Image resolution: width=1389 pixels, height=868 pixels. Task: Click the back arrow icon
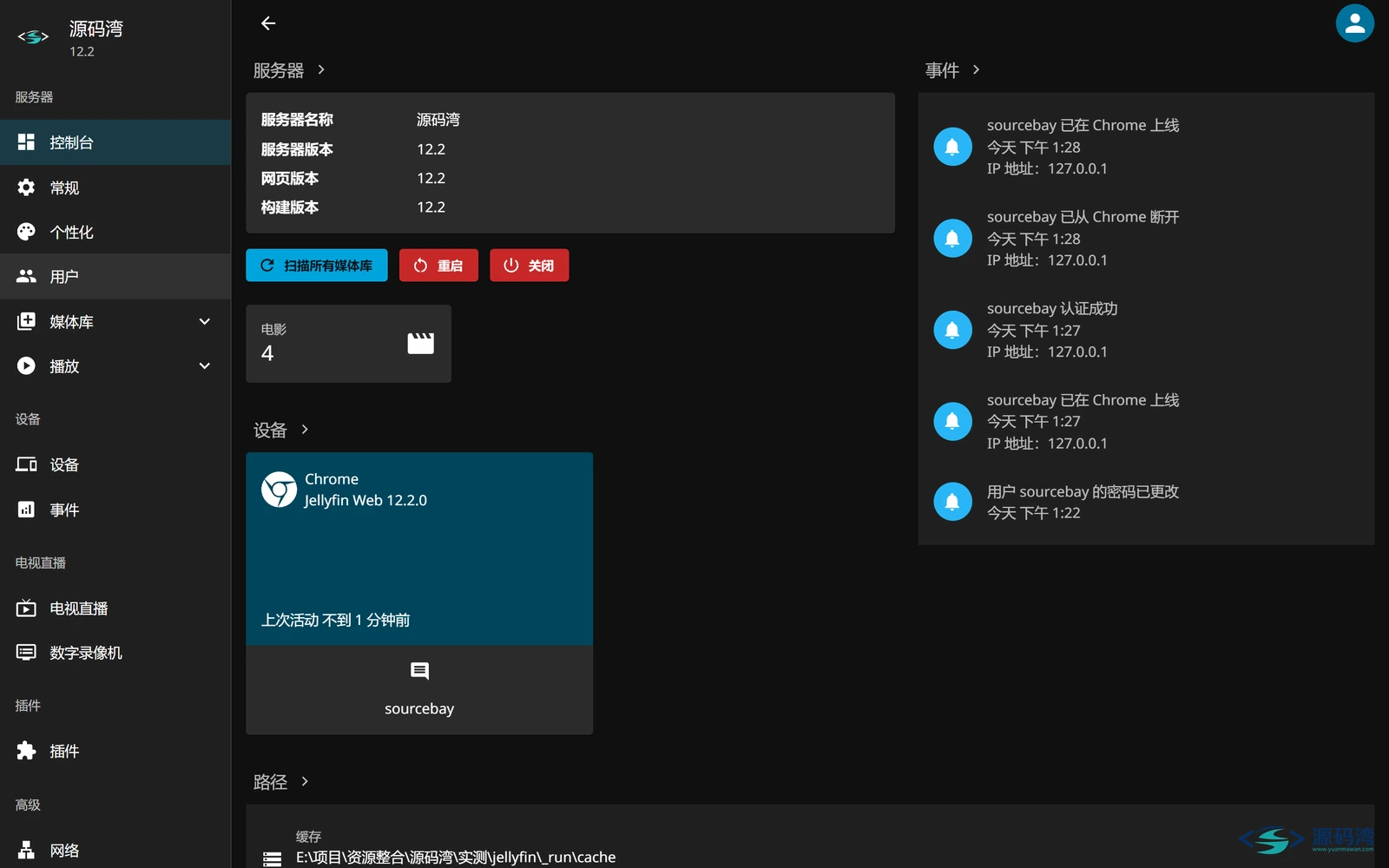pos(268,23)
